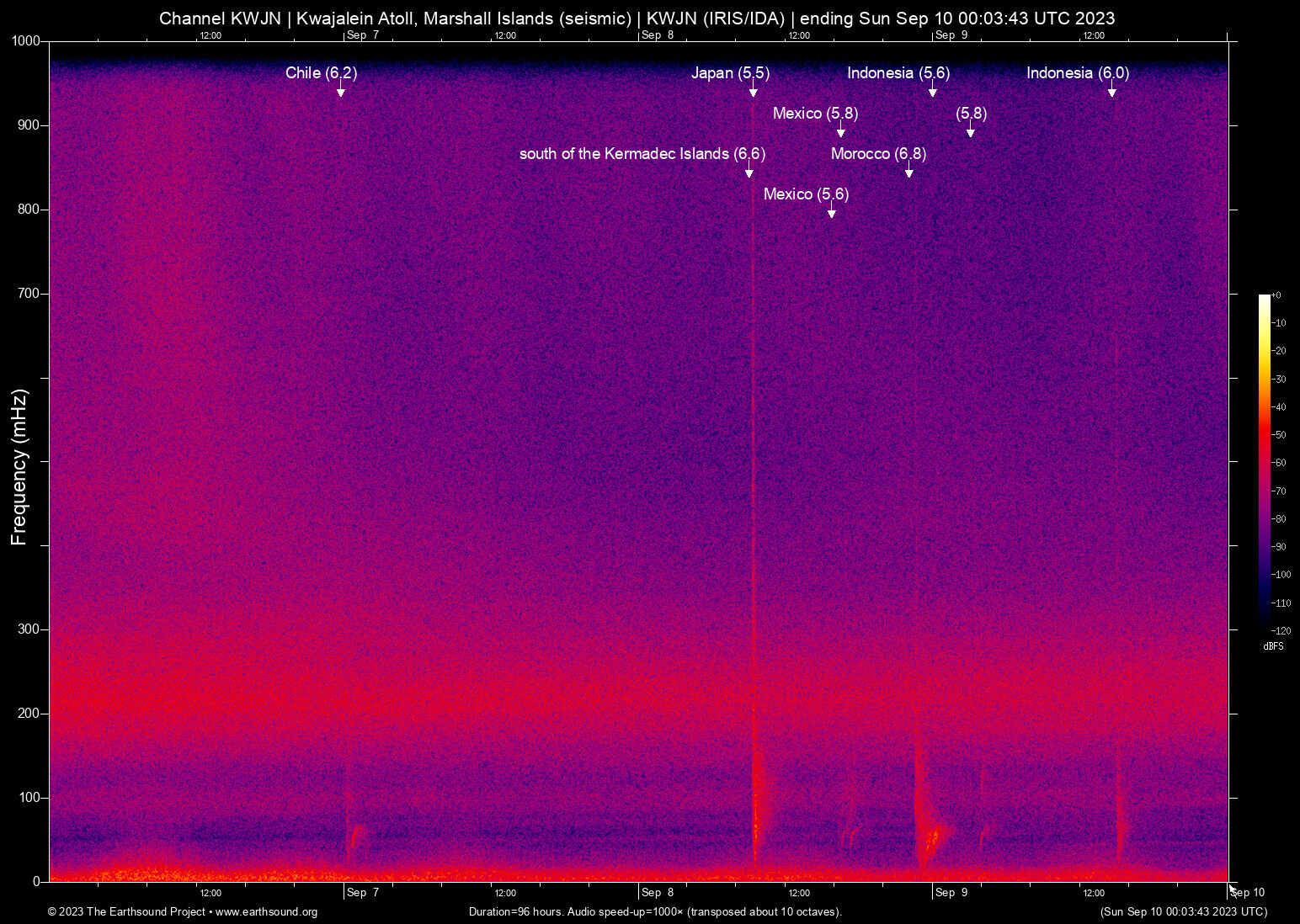1300x924 pixels.
Task: Click the 900 frequency tick label
Action: [29, 125]
